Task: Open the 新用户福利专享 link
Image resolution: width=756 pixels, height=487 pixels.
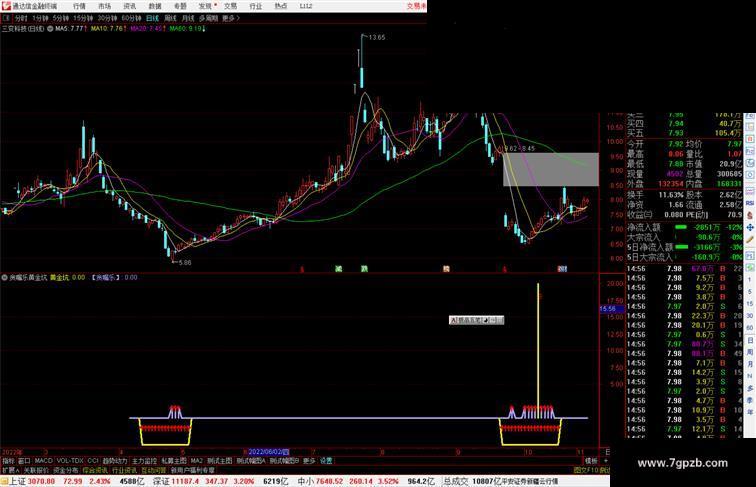Action: click(x=192, y=470)
